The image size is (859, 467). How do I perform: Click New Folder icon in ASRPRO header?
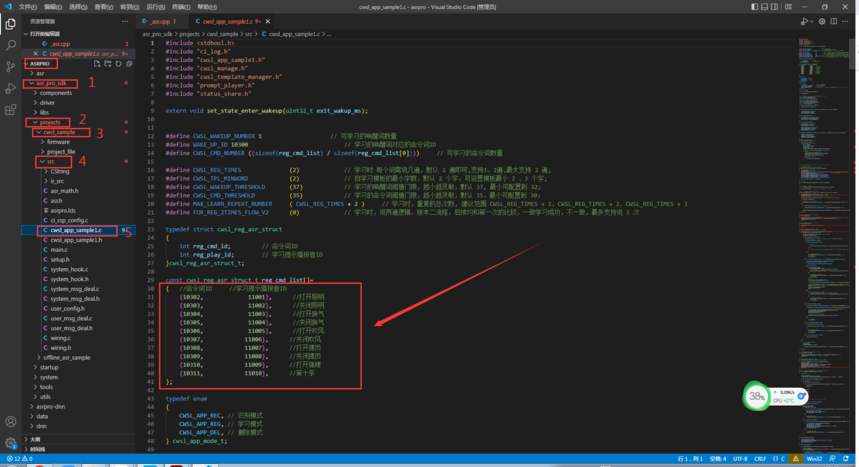[108, 64]
